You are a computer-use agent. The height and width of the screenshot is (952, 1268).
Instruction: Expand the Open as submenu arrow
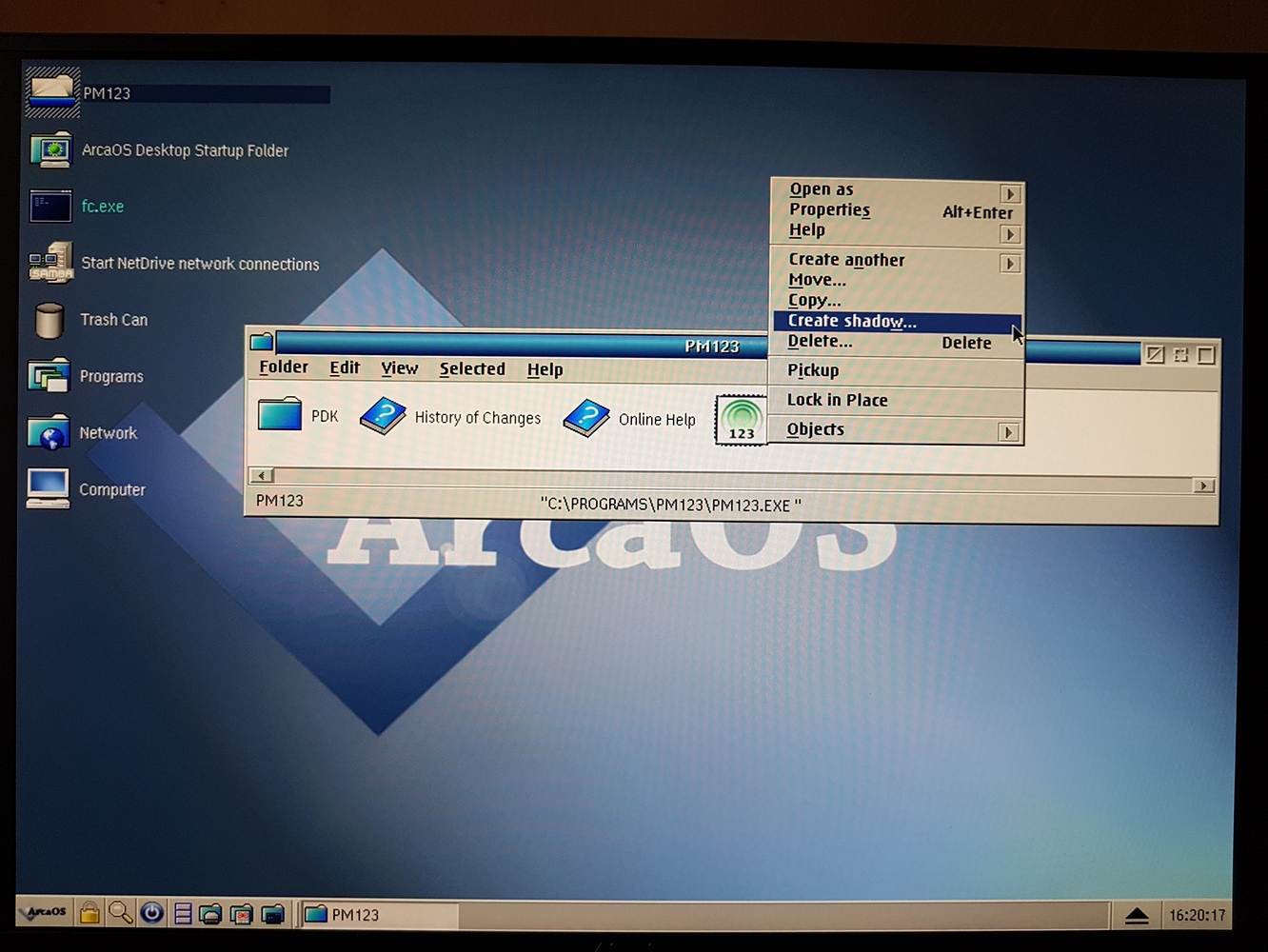coord(1011,194)
